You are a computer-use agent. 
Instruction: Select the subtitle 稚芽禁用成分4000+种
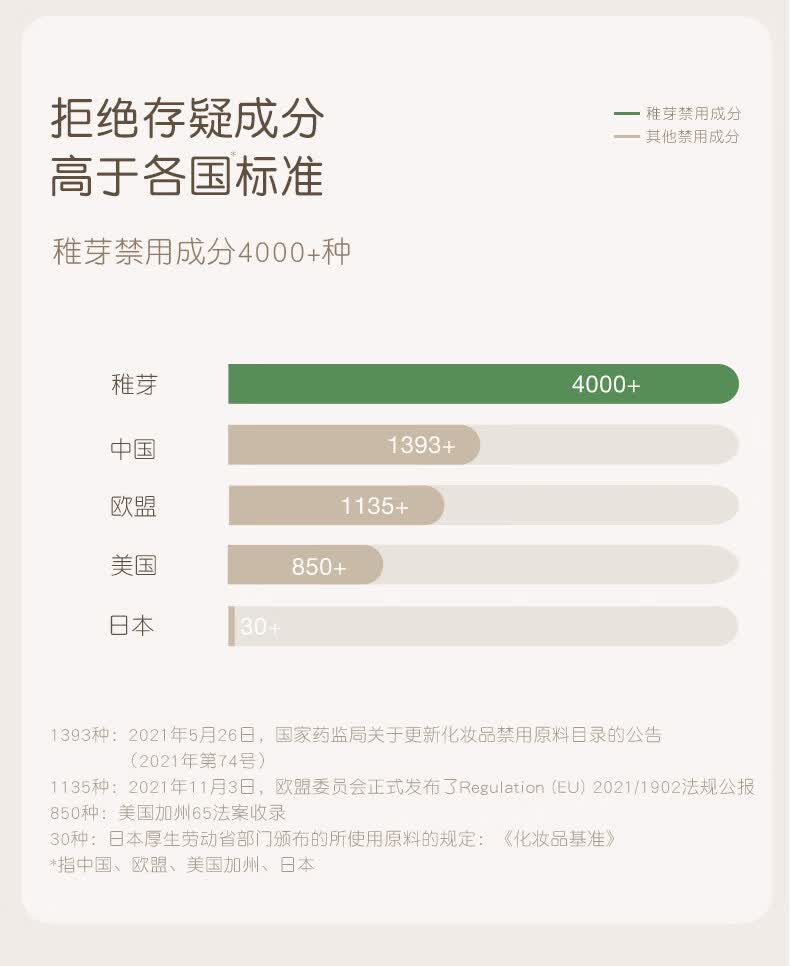(201, 252)
